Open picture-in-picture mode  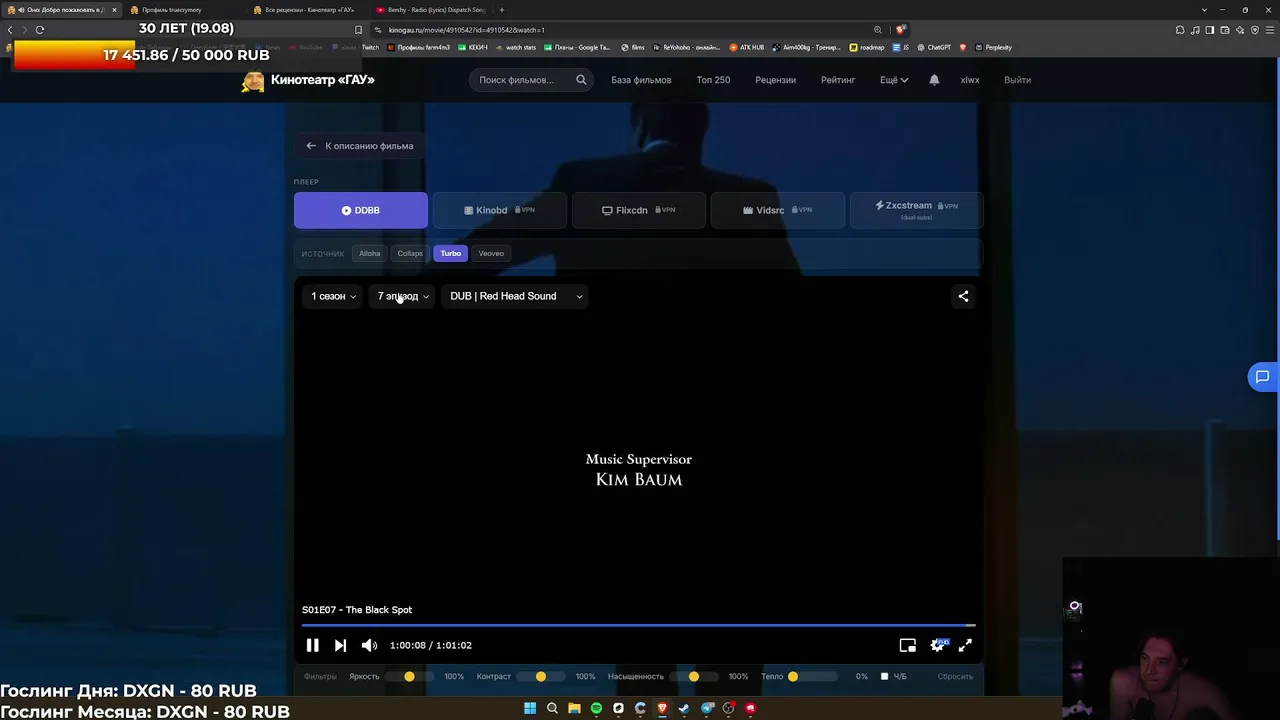click(908, 646)
